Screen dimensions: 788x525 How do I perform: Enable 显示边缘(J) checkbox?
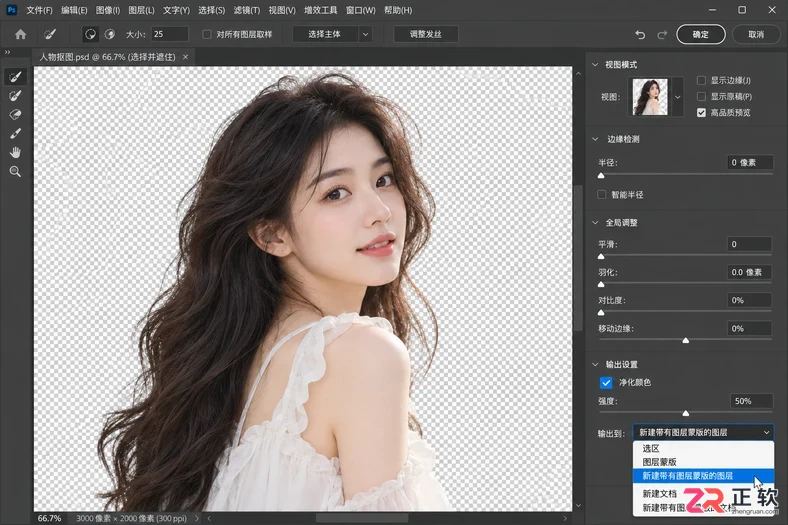click(702, 80)
